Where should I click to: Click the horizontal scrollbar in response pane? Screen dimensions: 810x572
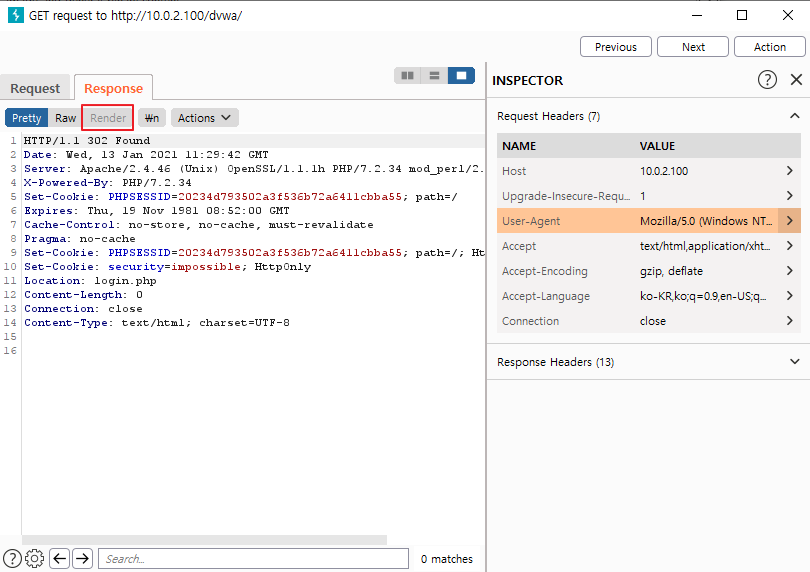pos(204,540)
